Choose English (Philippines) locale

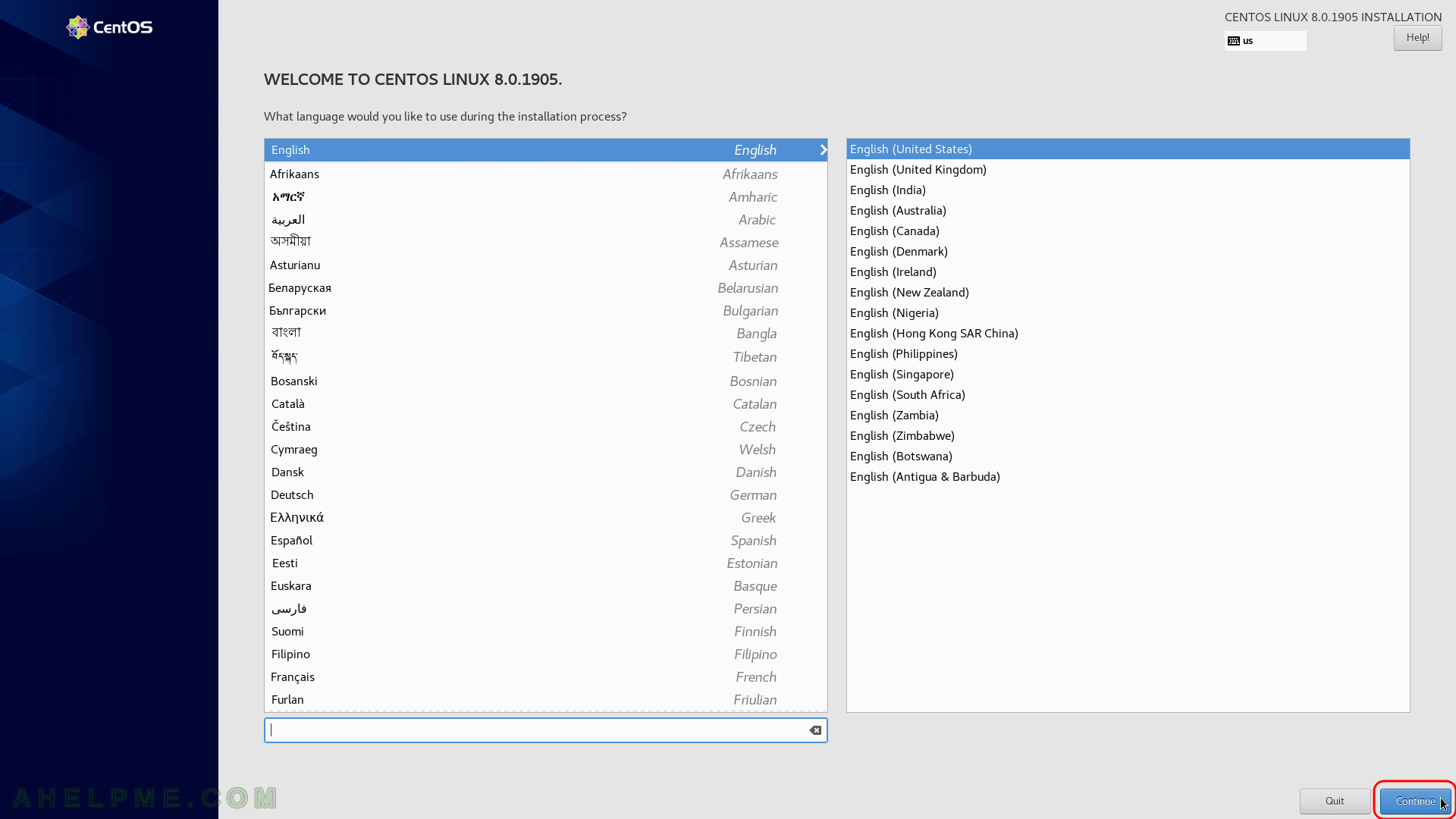click(1128, 354)
